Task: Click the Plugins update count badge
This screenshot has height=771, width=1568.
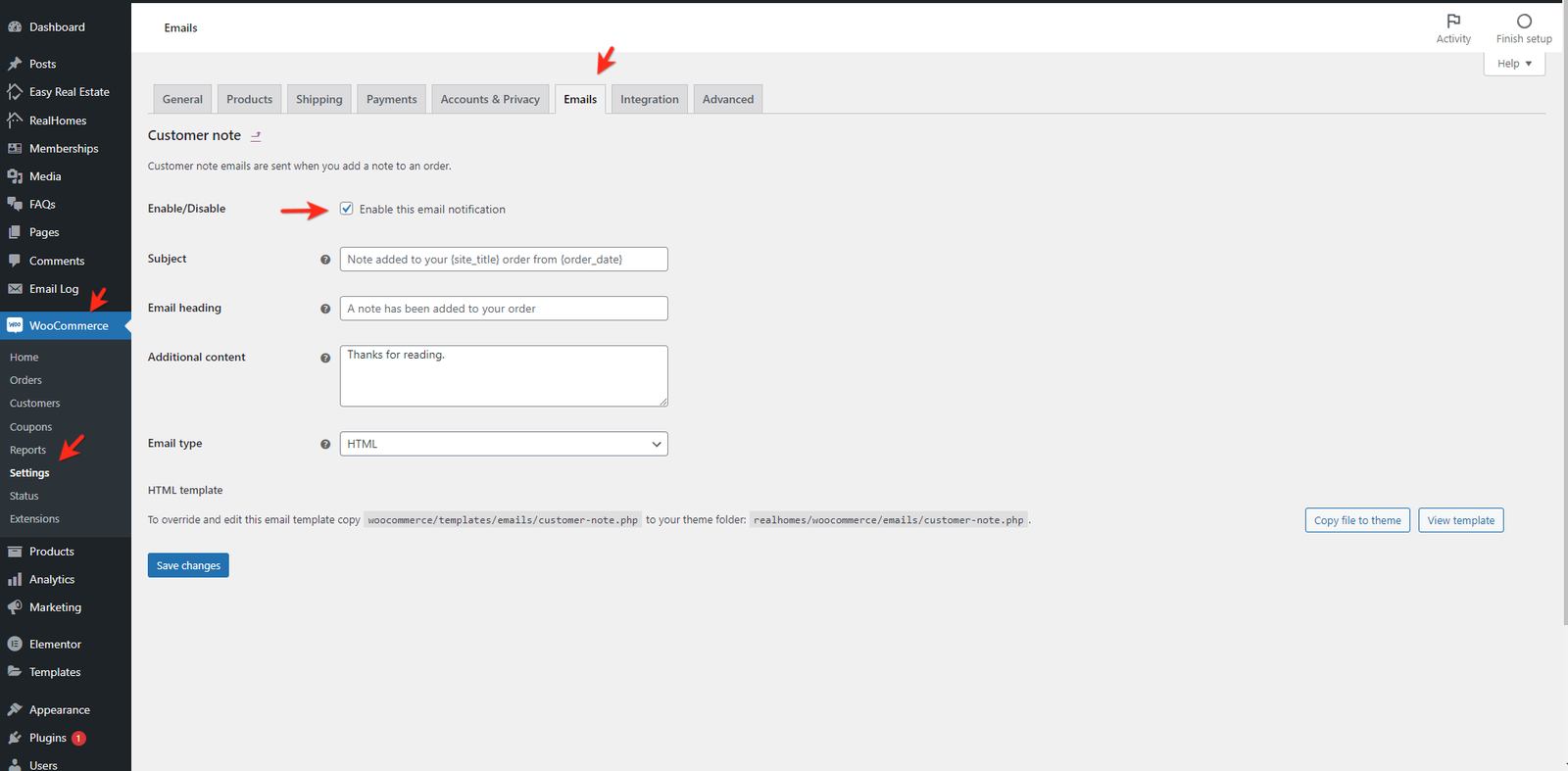Action: click(x=78, y=739)
